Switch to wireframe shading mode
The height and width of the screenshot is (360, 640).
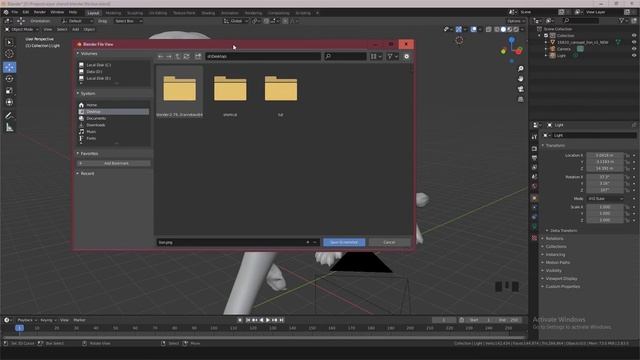[497, 29]
